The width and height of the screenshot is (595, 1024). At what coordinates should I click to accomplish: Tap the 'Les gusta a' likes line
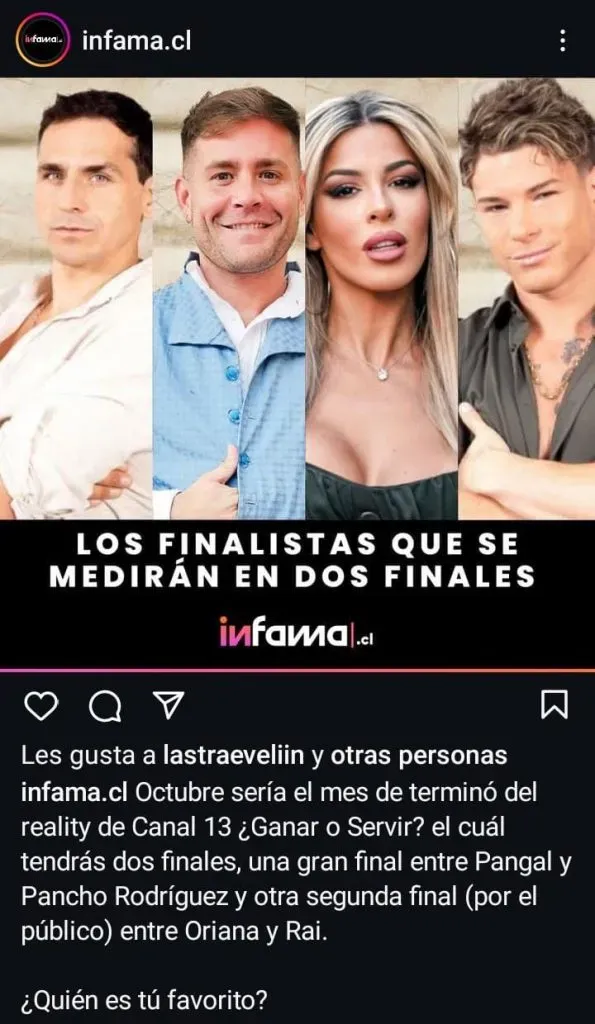tap(264, 756)
